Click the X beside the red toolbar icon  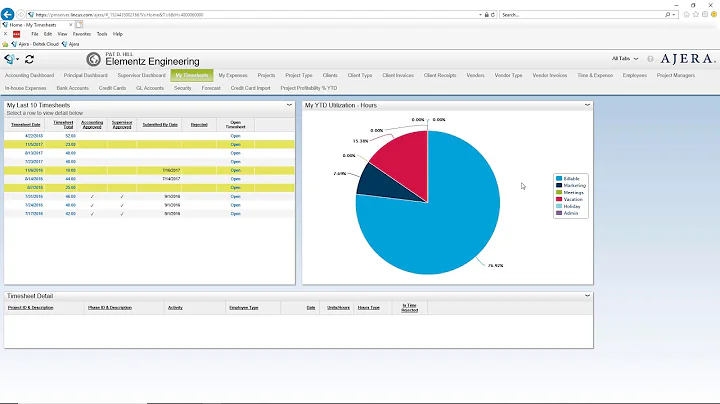pos(6,34)
